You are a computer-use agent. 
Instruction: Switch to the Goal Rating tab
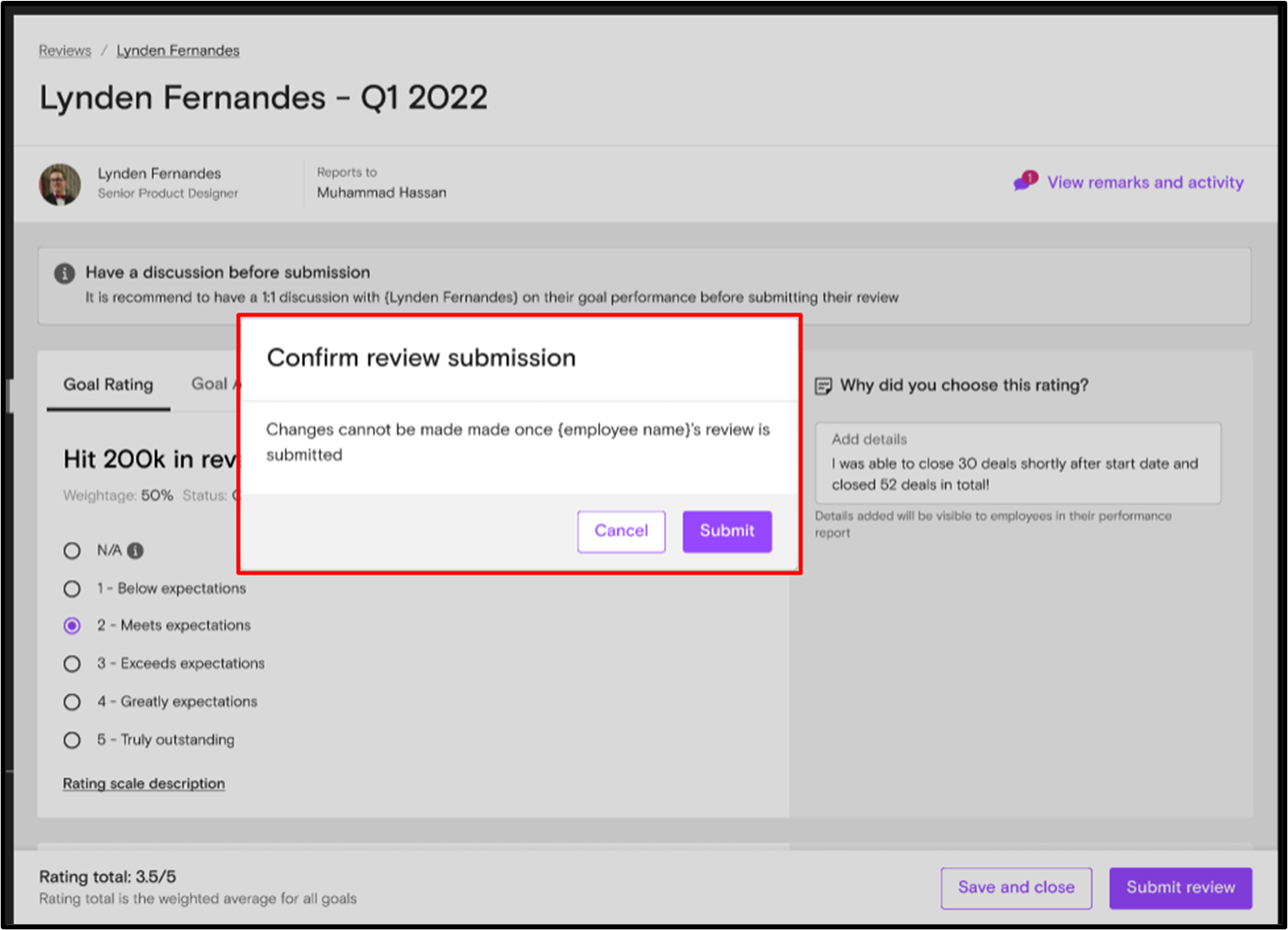(x=108, y=385)
